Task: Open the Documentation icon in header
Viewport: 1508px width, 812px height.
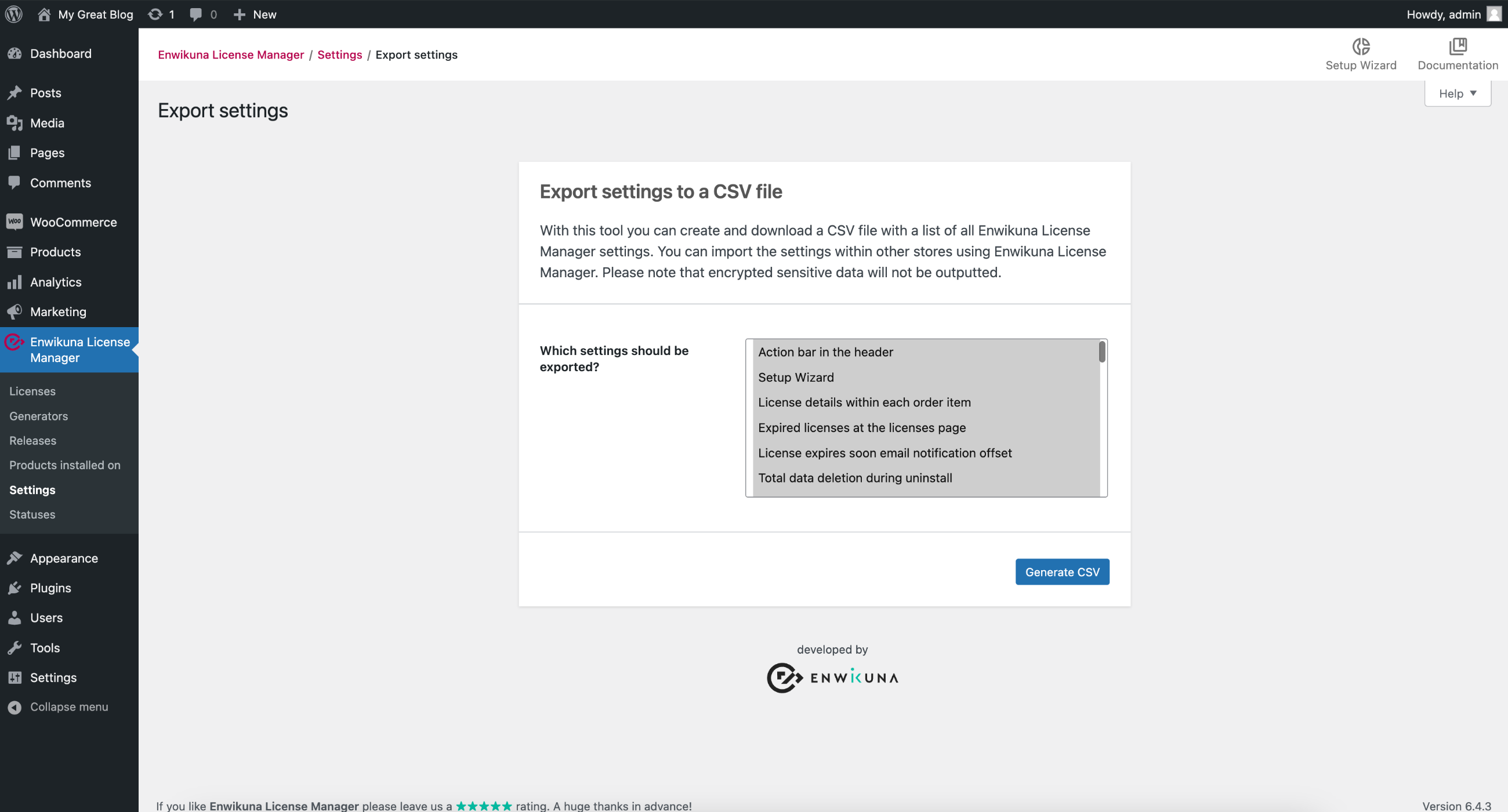Action: click(x=1458, y=46)
